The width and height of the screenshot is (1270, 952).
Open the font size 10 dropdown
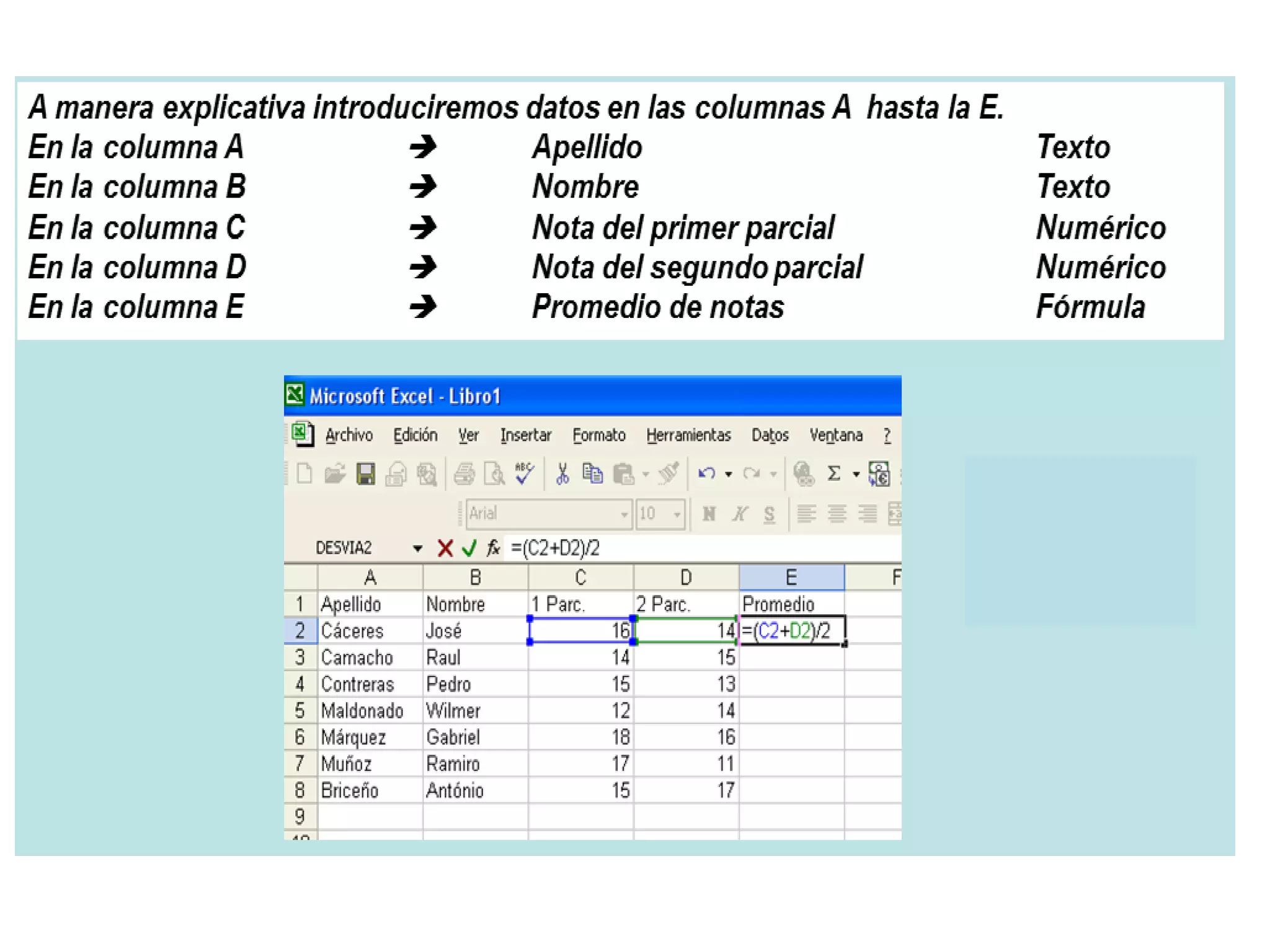click(x=677, y=514)
